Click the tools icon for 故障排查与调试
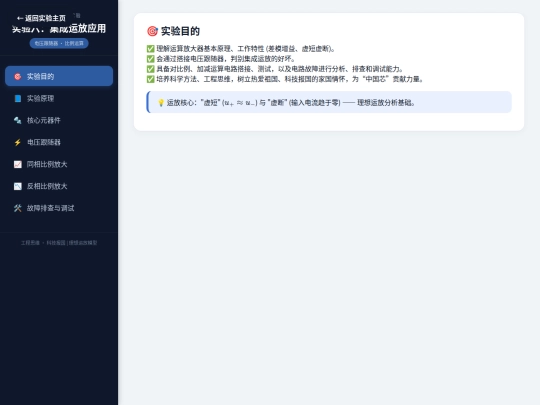Screen dimensions: 540x405 18,208
